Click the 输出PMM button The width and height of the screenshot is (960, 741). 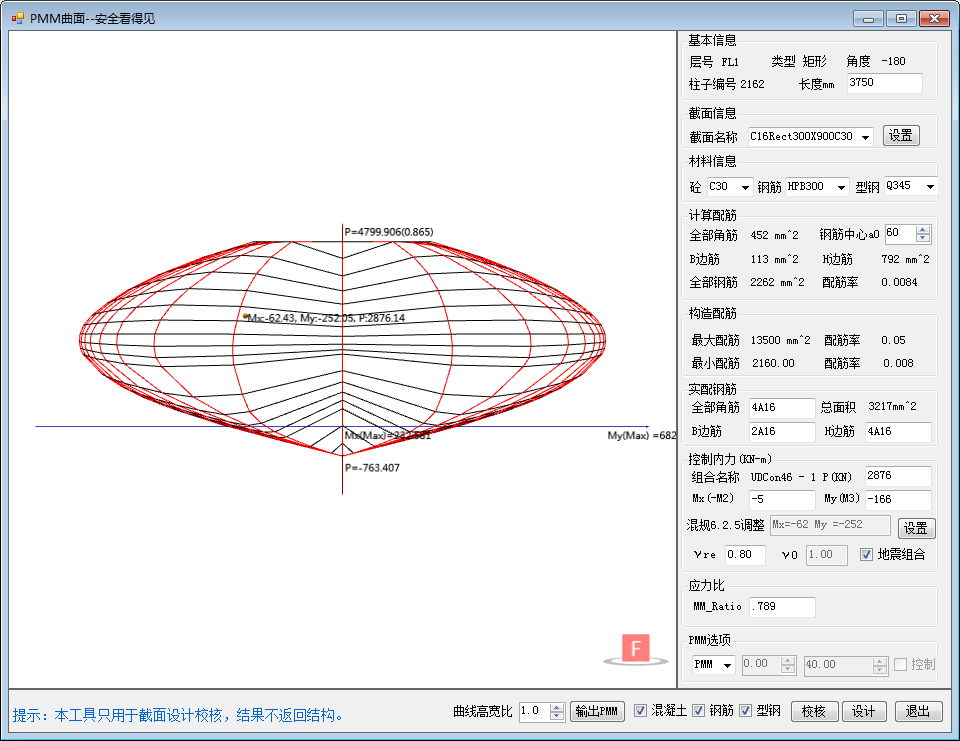598,711
